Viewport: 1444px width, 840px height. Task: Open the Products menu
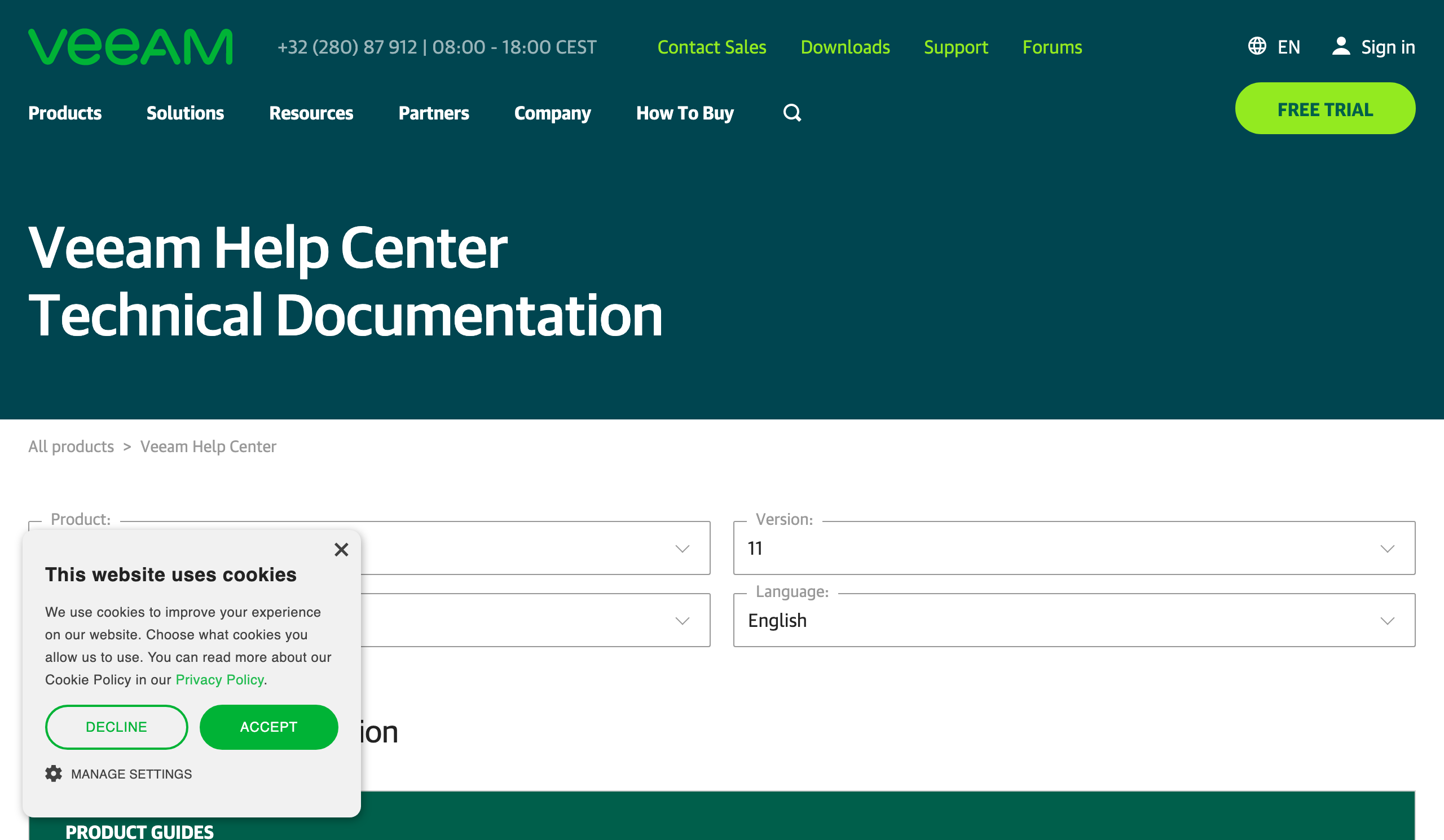65,113
